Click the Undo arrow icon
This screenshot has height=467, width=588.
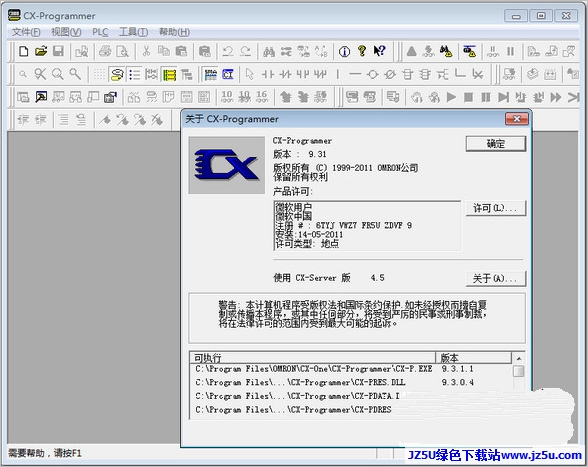point(228,51)
